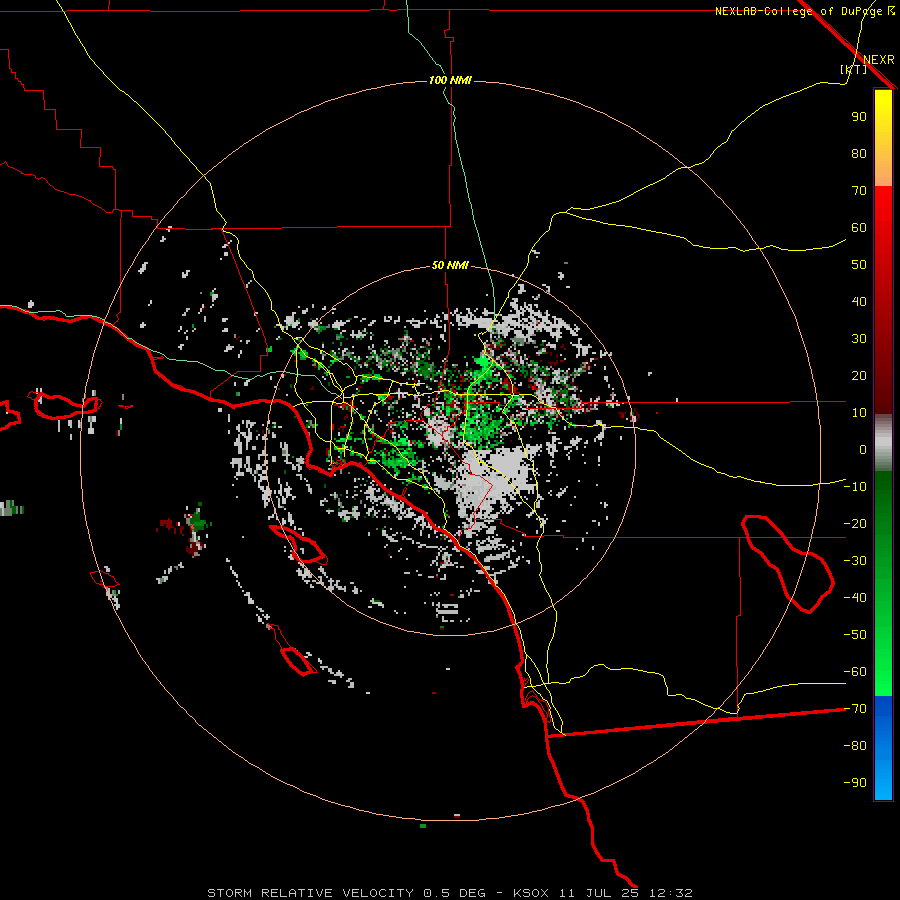
Task: Click the -30 value on velocity scale
Action: tap(855, 561)
